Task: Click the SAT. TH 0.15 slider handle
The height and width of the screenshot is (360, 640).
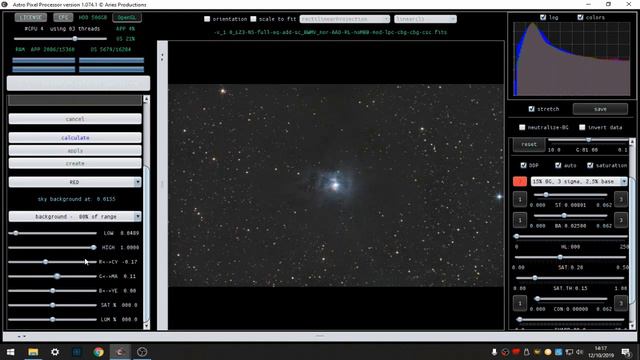Action: [x=535, y=278]
